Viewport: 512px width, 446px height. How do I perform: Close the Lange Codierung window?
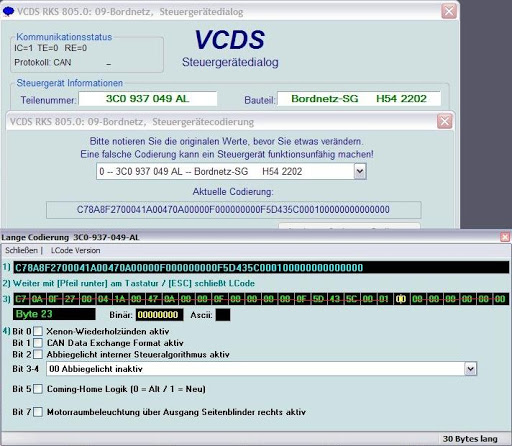[505, 237]
